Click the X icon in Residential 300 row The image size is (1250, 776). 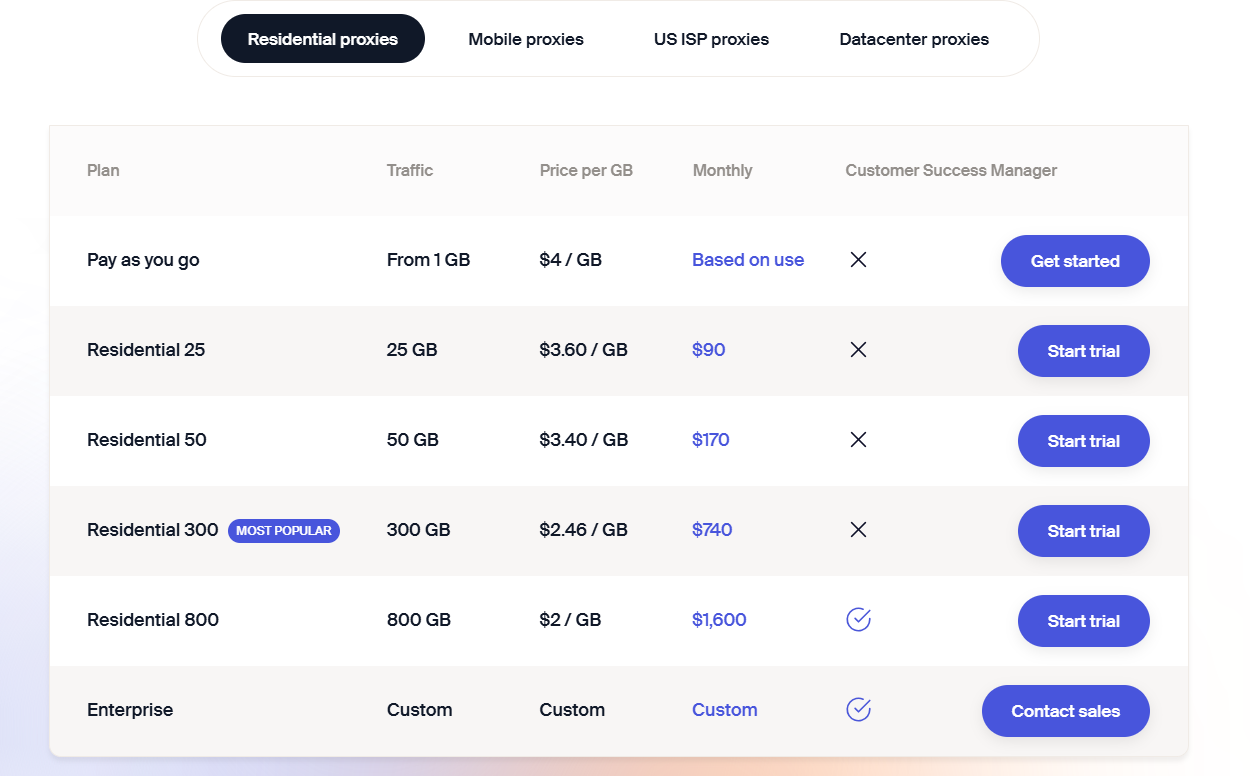tap(858, 530)
